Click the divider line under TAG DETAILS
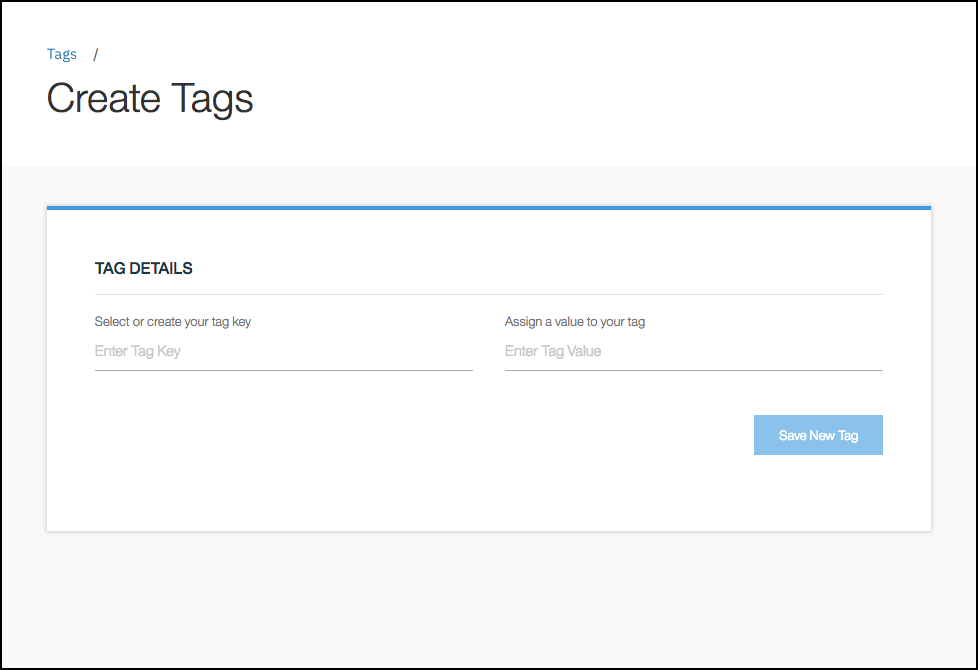 coord(488,293)
